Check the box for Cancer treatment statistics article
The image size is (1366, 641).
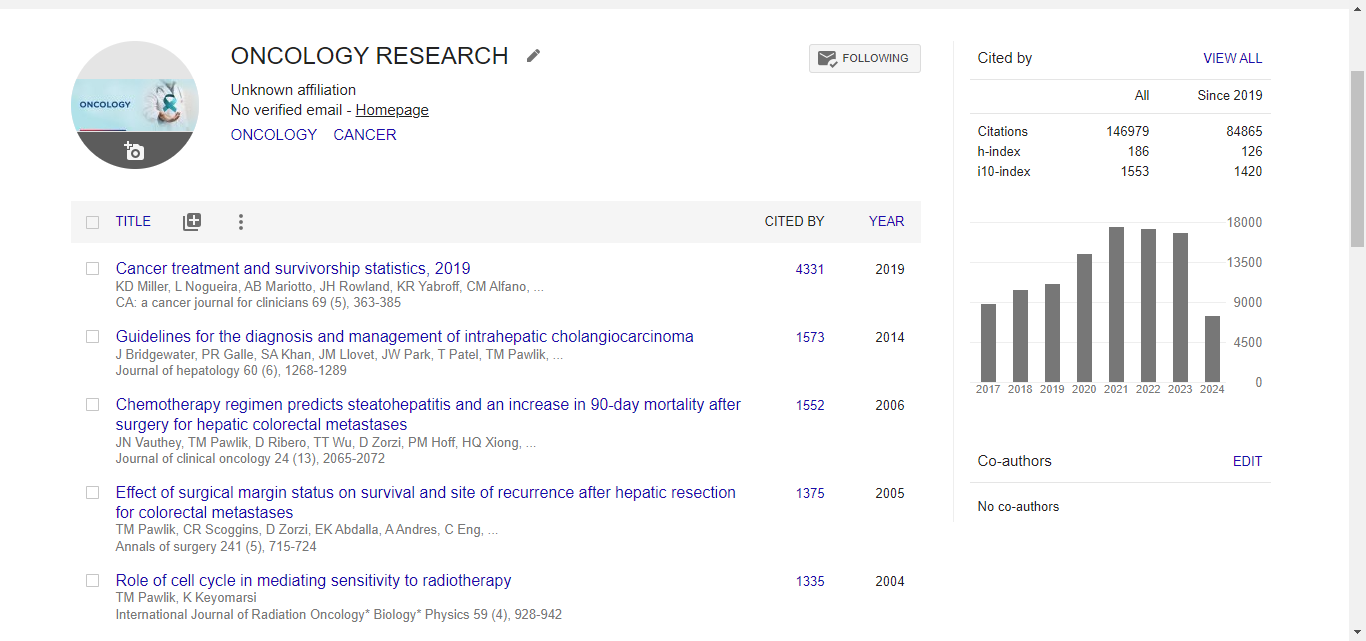coord(93,269)
